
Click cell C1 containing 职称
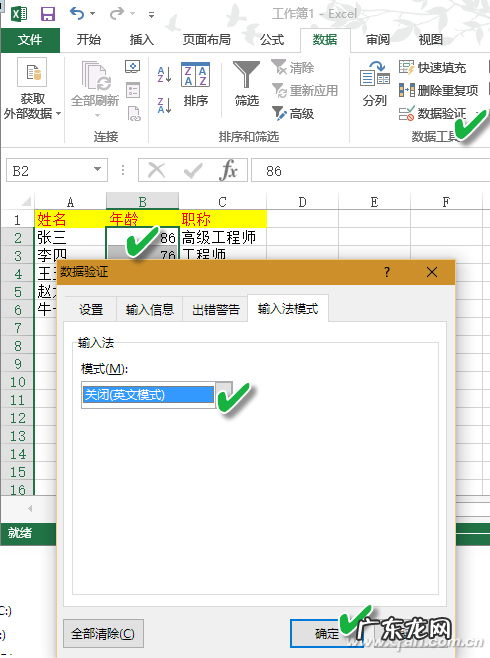click(x=222, y=219)
